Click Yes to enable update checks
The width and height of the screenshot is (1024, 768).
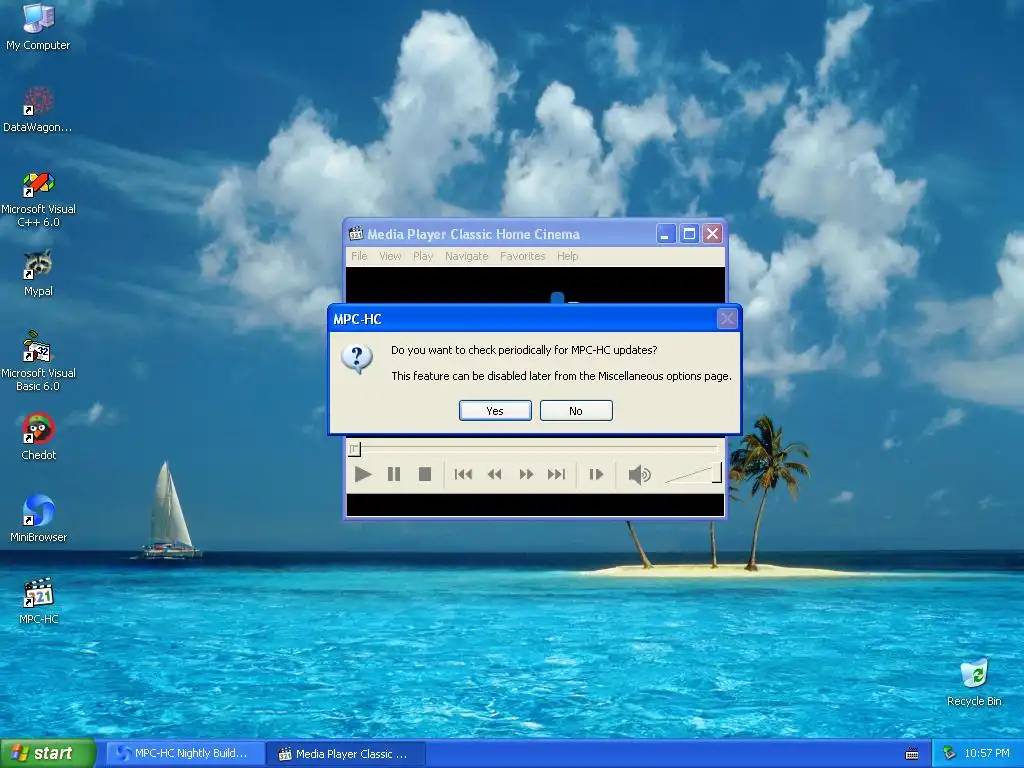click(495, 411)
